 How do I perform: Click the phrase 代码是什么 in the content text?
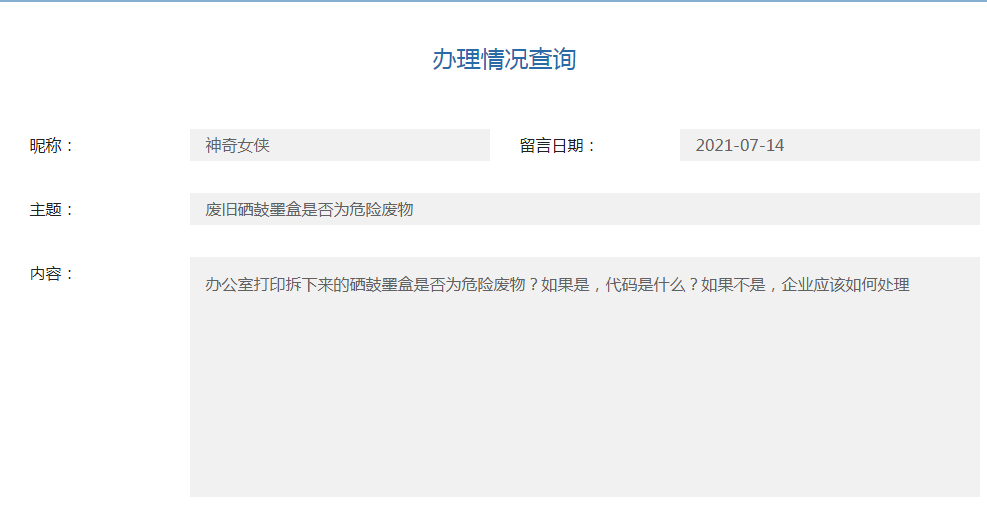645,285
